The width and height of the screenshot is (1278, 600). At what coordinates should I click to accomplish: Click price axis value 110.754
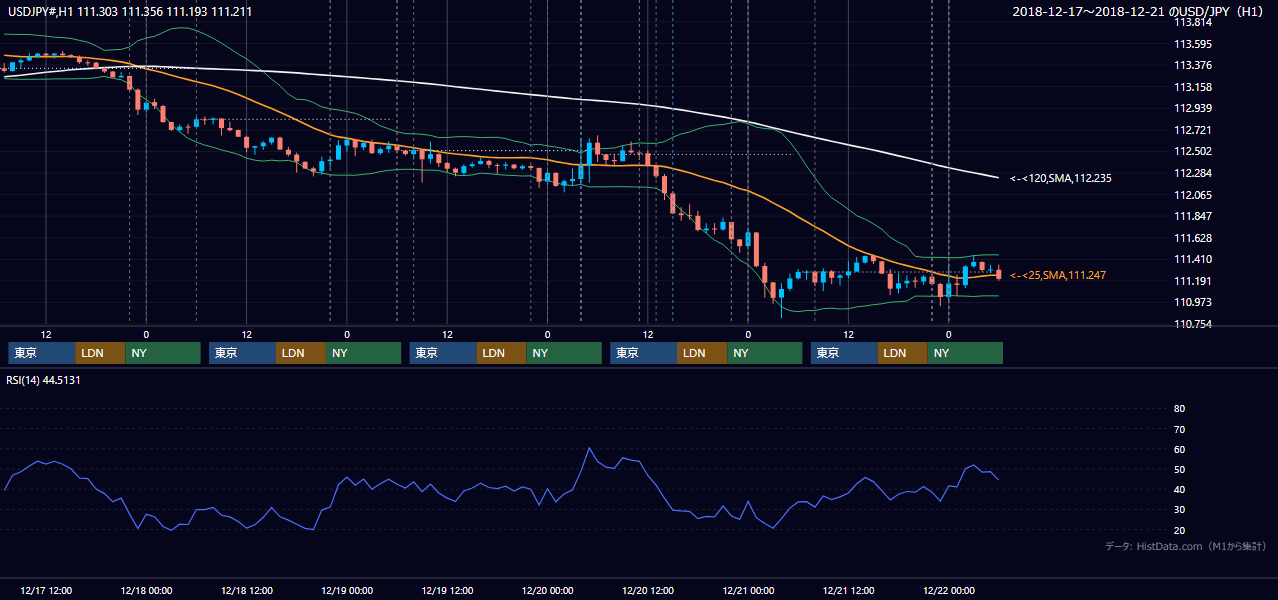pyautogui.click(x=1193, y=324)
